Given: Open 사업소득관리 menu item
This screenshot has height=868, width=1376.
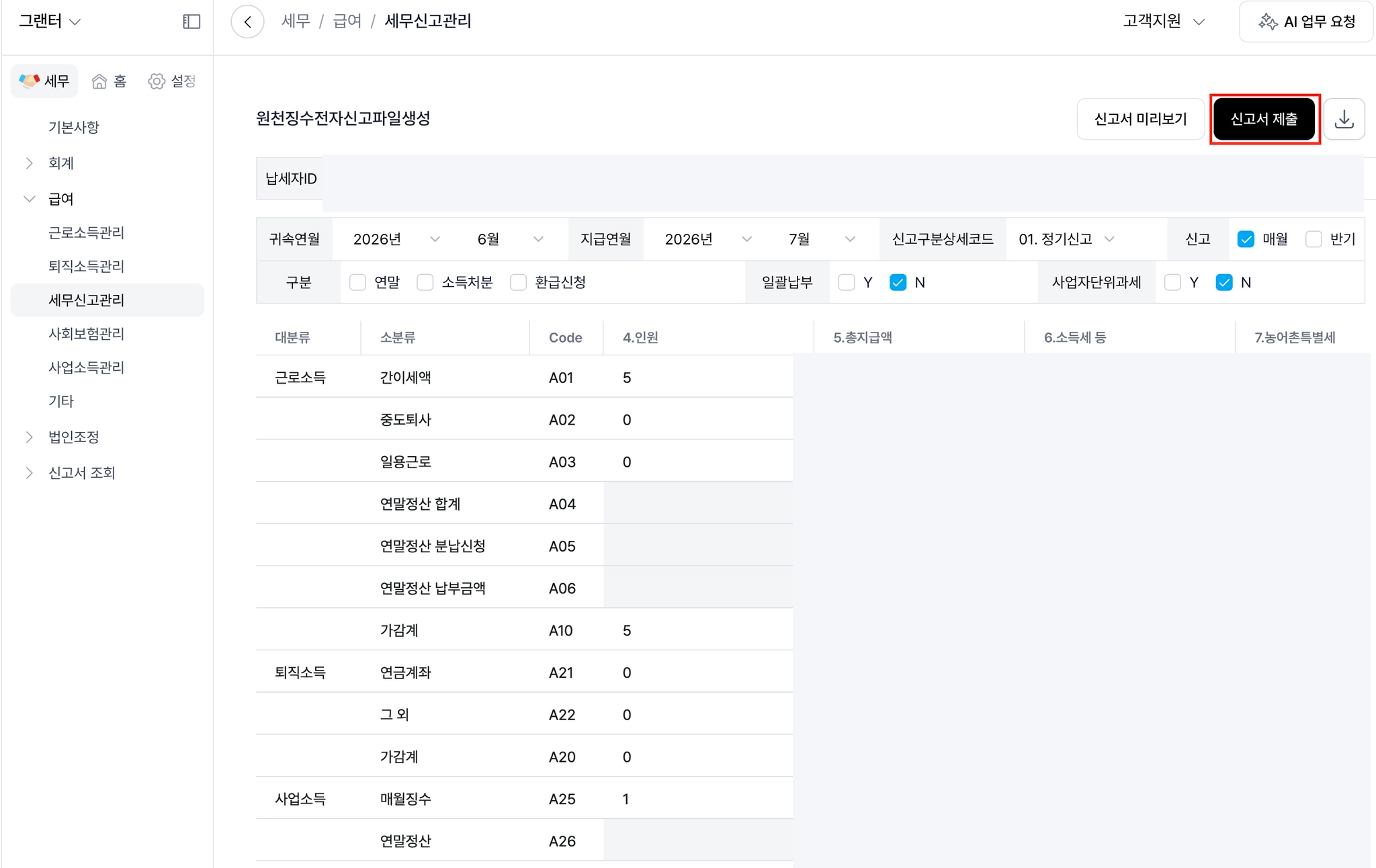Looking at the screenshot, I should [x=86, y=367].
